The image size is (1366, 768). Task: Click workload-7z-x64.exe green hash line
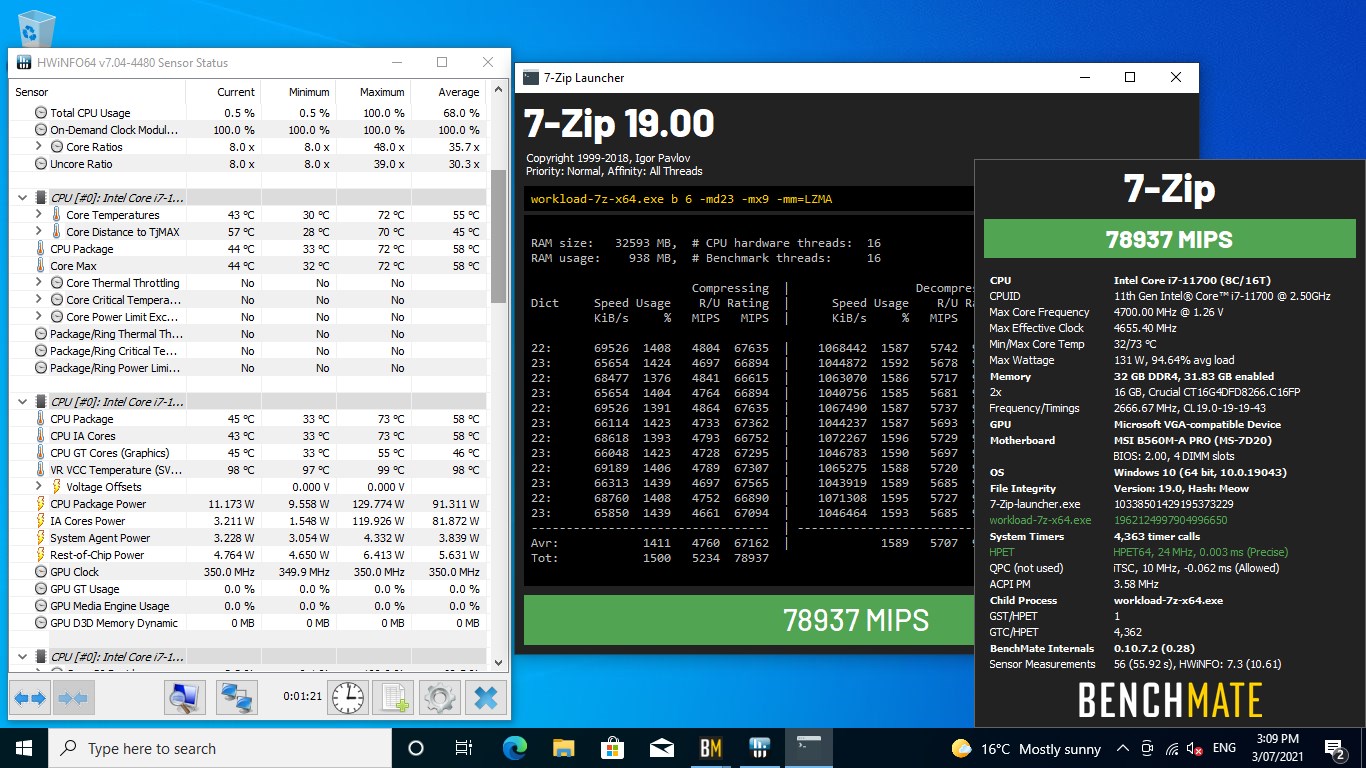(x=1108, y=520)
